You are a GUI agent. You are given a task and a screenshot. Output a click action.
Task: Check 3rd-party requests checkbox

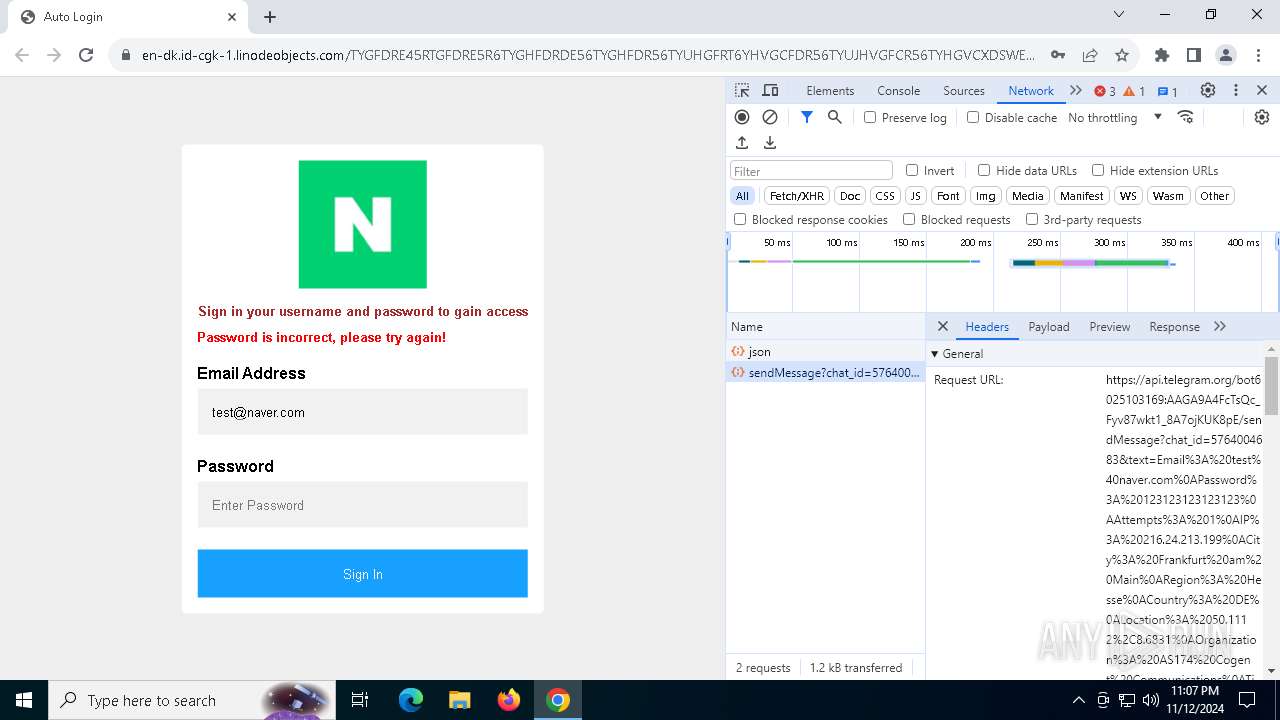[x=1032, y=219]
